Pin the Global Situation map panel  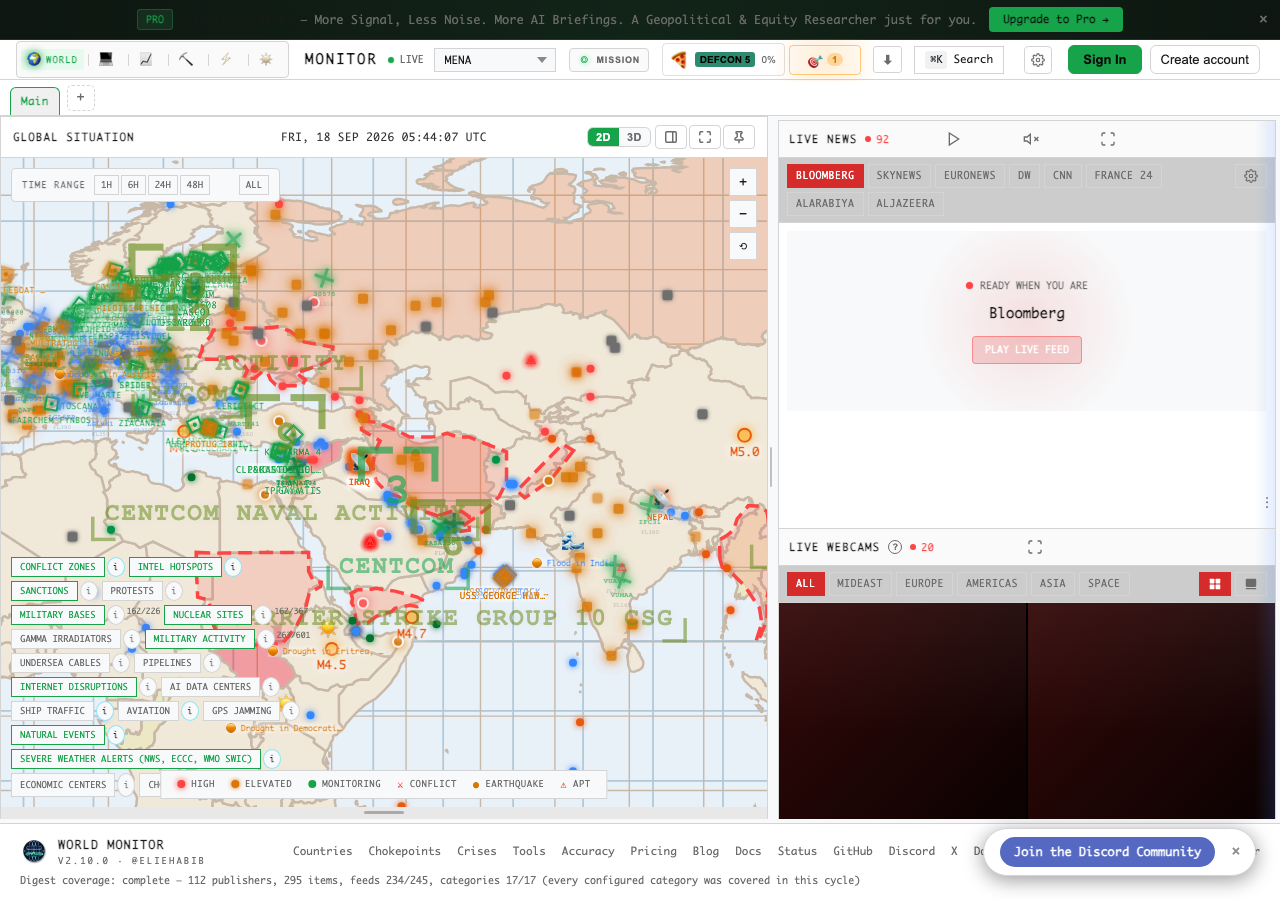739,137
